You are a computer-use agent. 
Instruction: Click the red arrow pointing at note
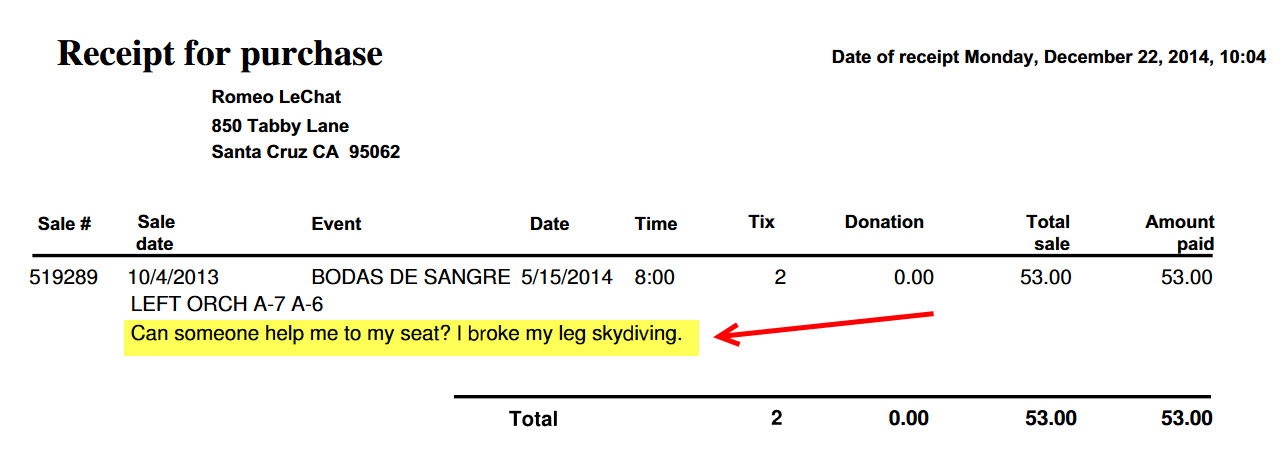(827, 329)
